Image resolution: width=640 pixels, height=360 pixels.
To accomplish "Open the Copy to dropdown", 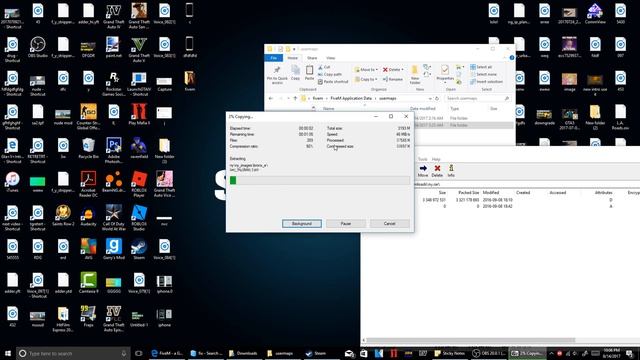I will point(366,79).
